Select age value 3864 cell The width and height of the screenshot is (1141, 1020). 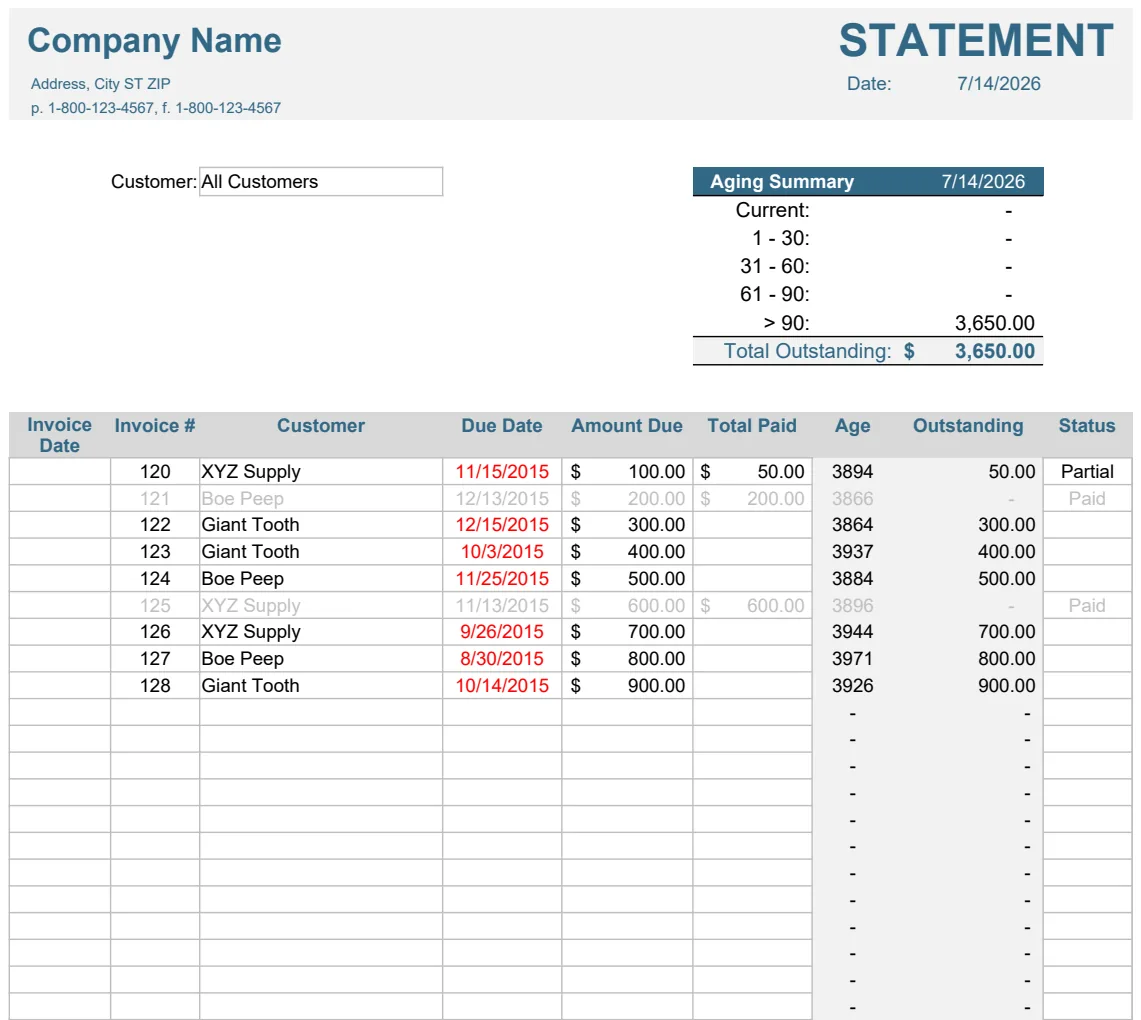click(x=852, y=525)
